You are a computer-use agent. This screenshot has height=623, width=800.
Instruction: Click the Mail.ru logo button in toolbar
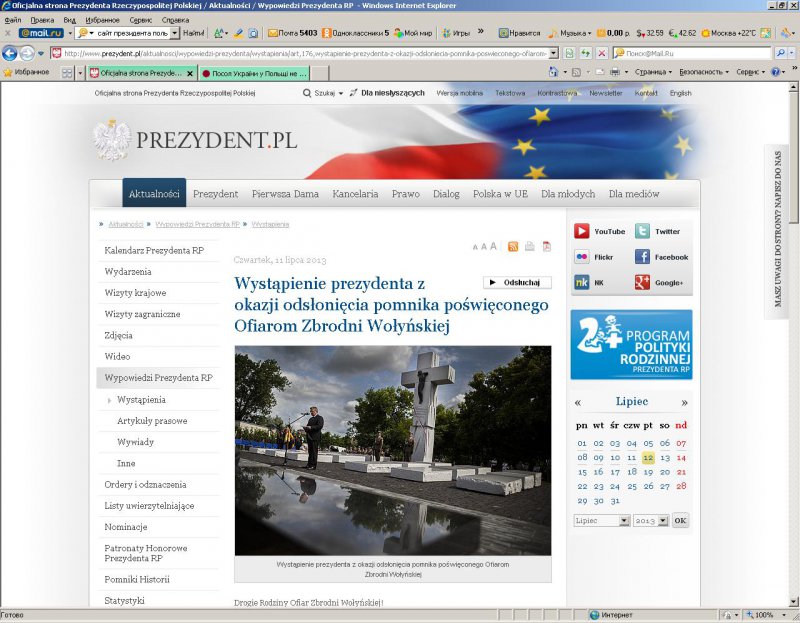[x=41, y=33]
